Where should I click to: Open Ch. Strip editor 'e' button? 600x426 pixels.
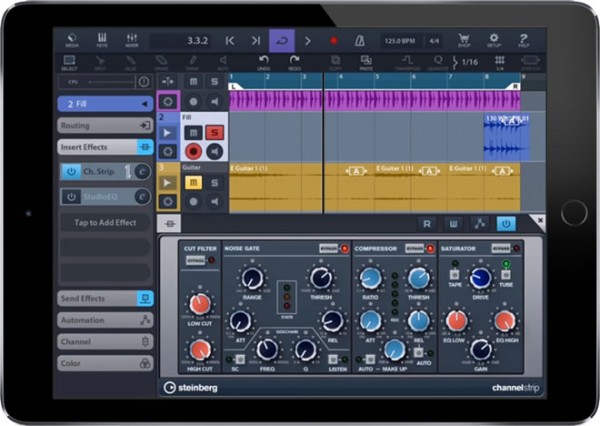pyautogui.click(x=142, y=172)
